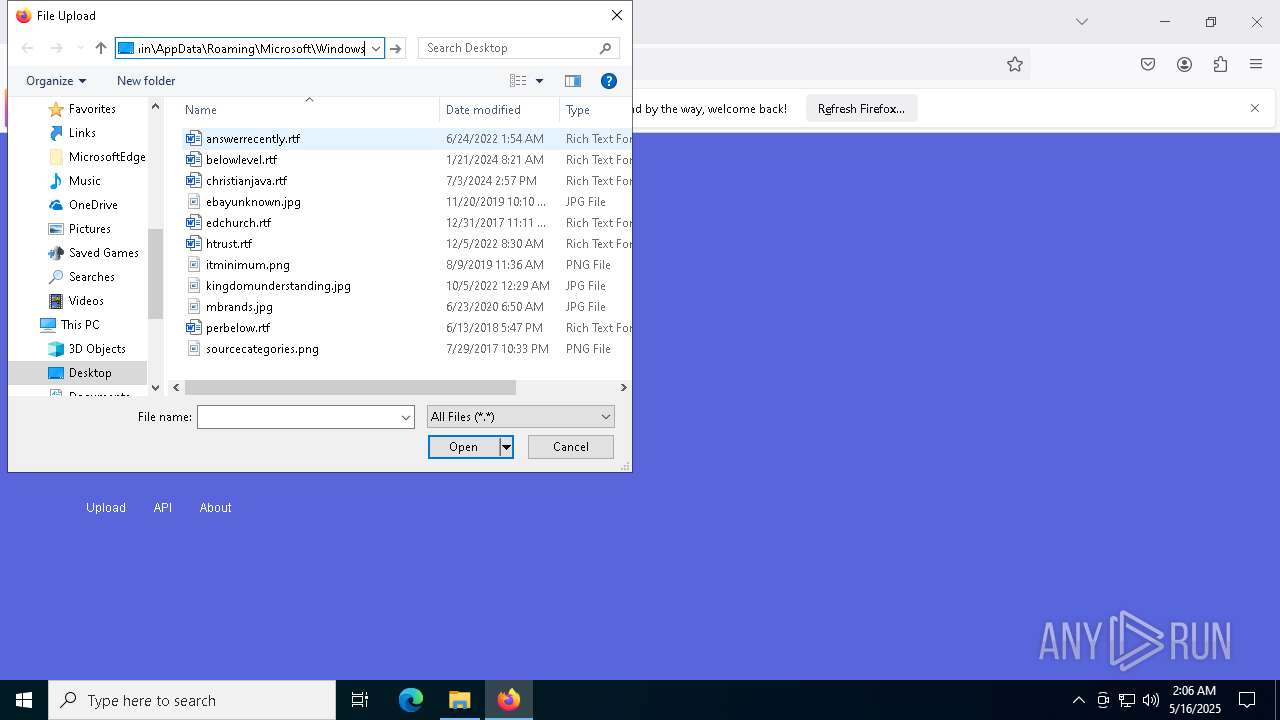Open network status tray icon
Viewport: 1280px width, 720px height.
pyautogui.click(x=1127, y=700)
